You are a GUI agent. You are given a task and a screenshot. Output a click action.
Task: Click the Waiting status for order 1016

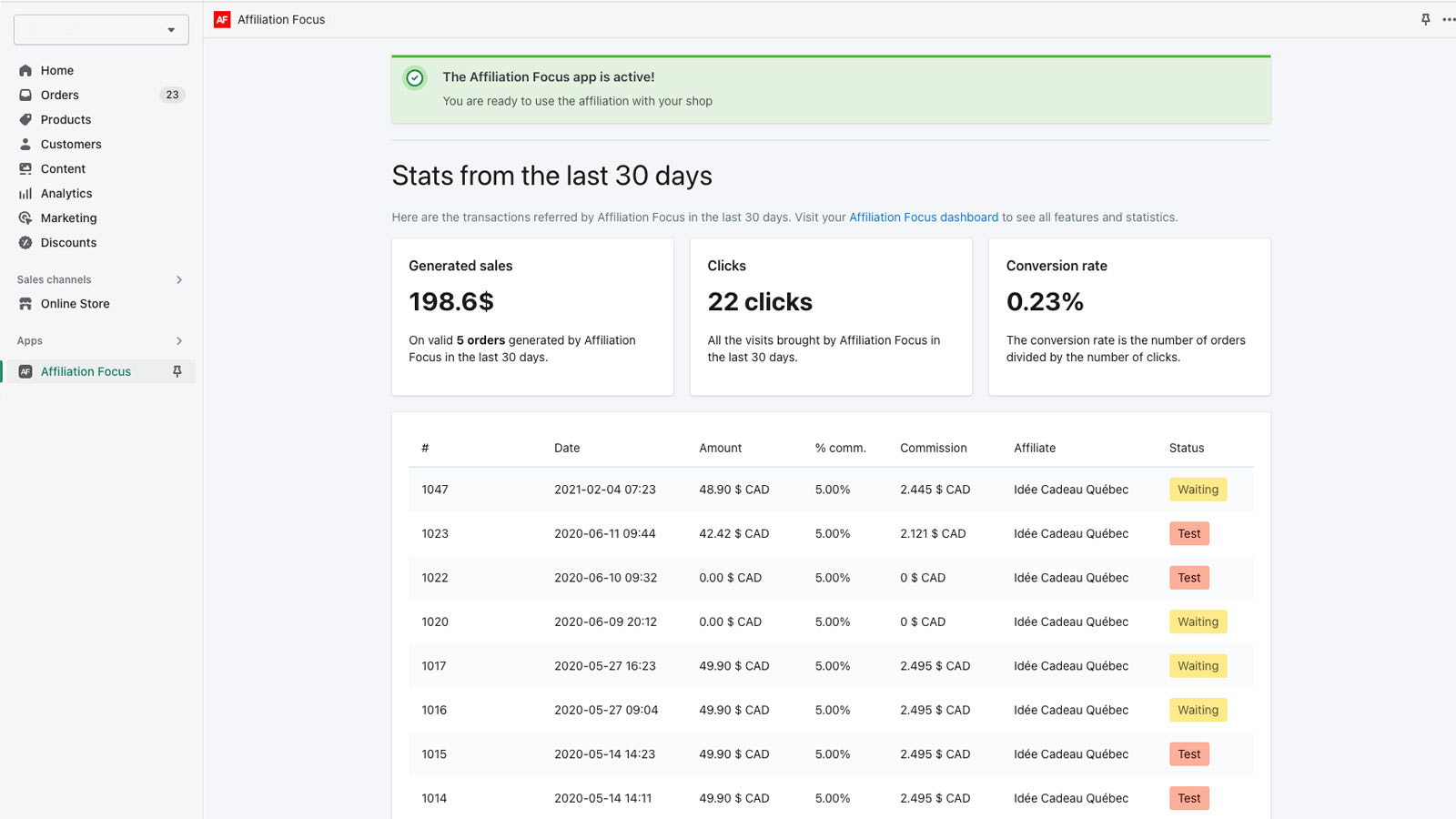pos(1198,710)
